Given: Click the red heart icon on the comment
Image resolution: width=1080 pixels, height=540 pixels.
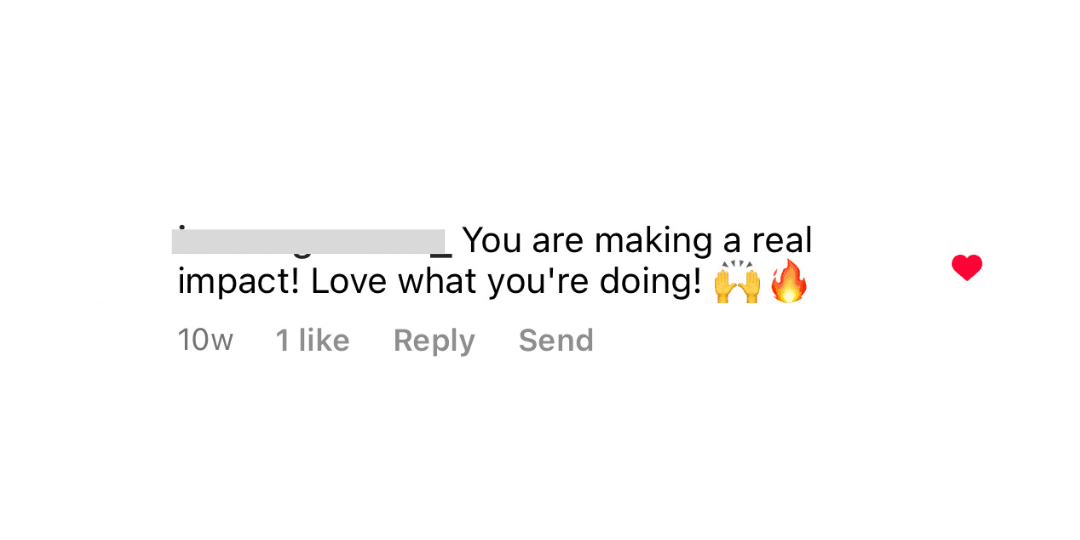Looking at the screenshot, I should pos(966,267).
